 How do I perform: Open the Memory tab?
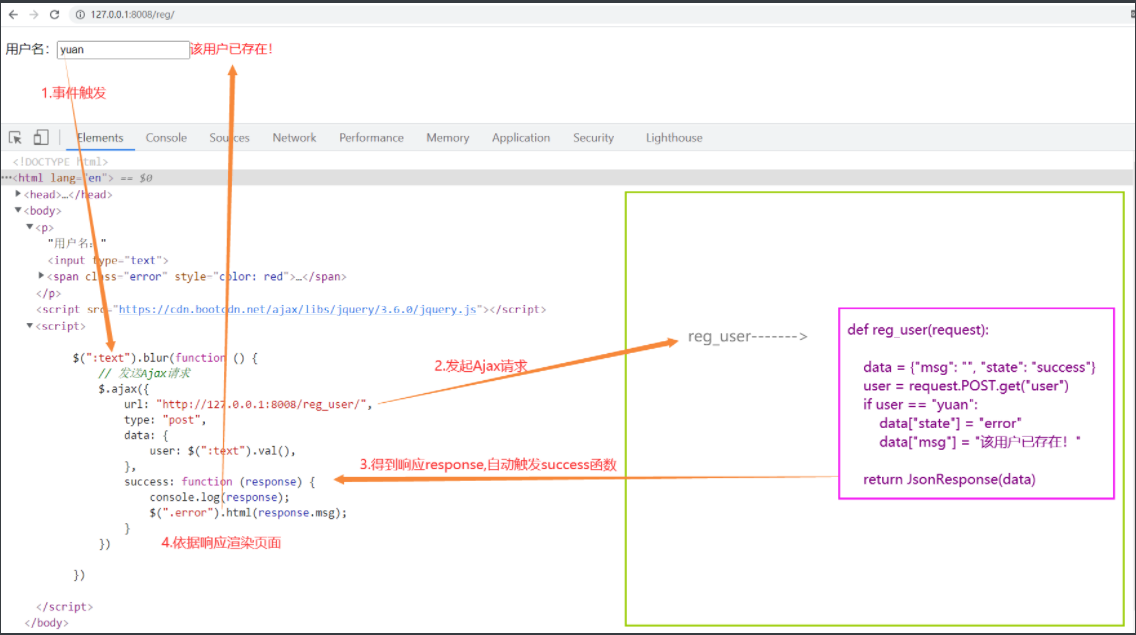tap(448, 138)
